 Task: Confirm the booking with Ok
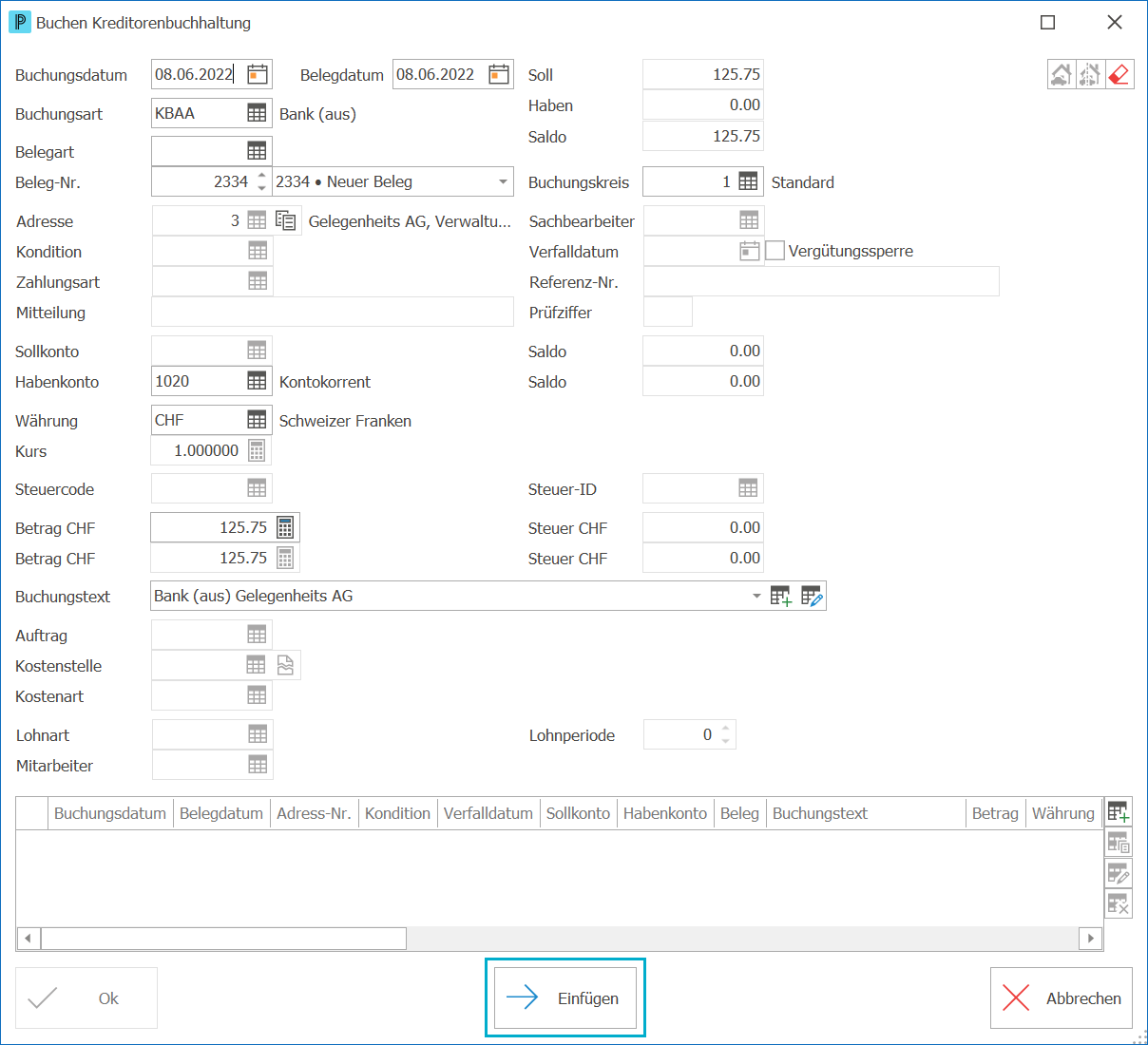(86, 997)
